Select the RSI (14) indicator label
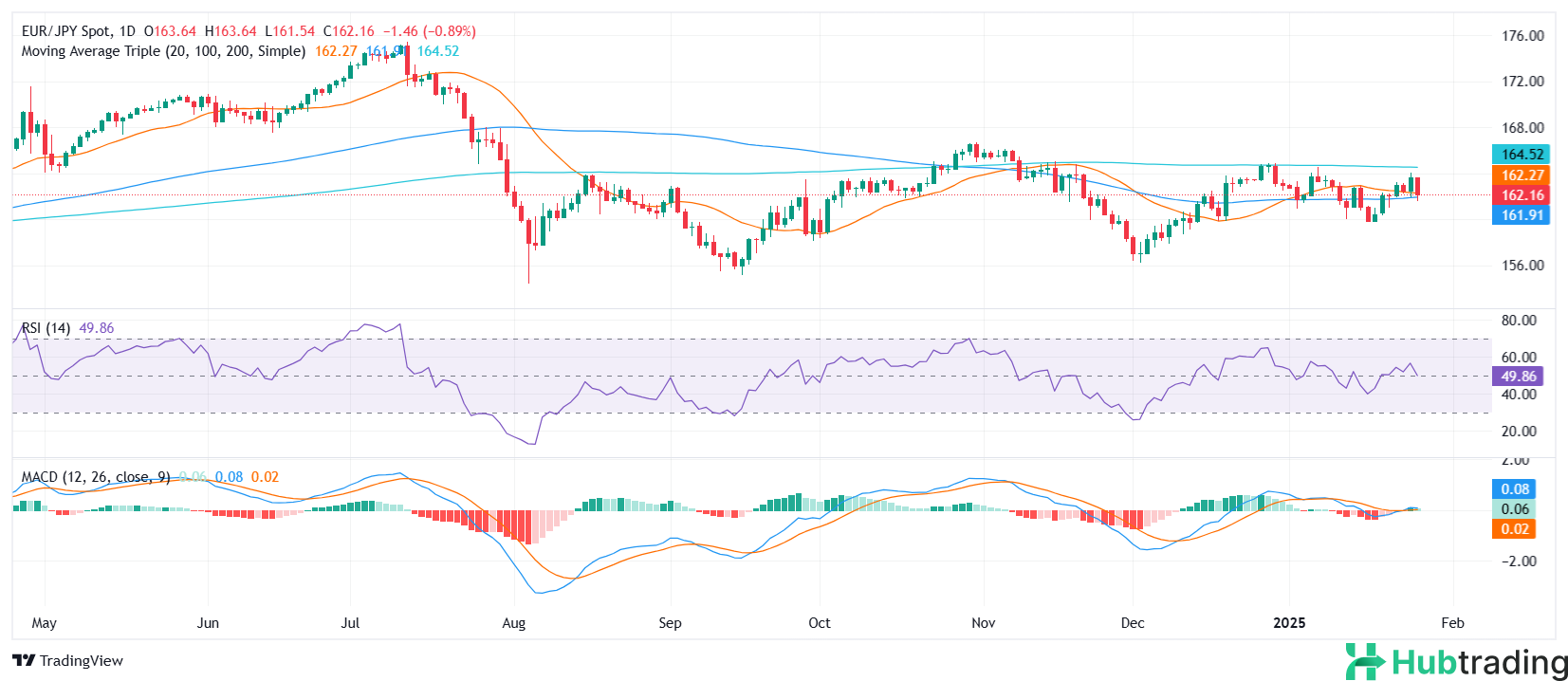 click(x=46, y=328)
